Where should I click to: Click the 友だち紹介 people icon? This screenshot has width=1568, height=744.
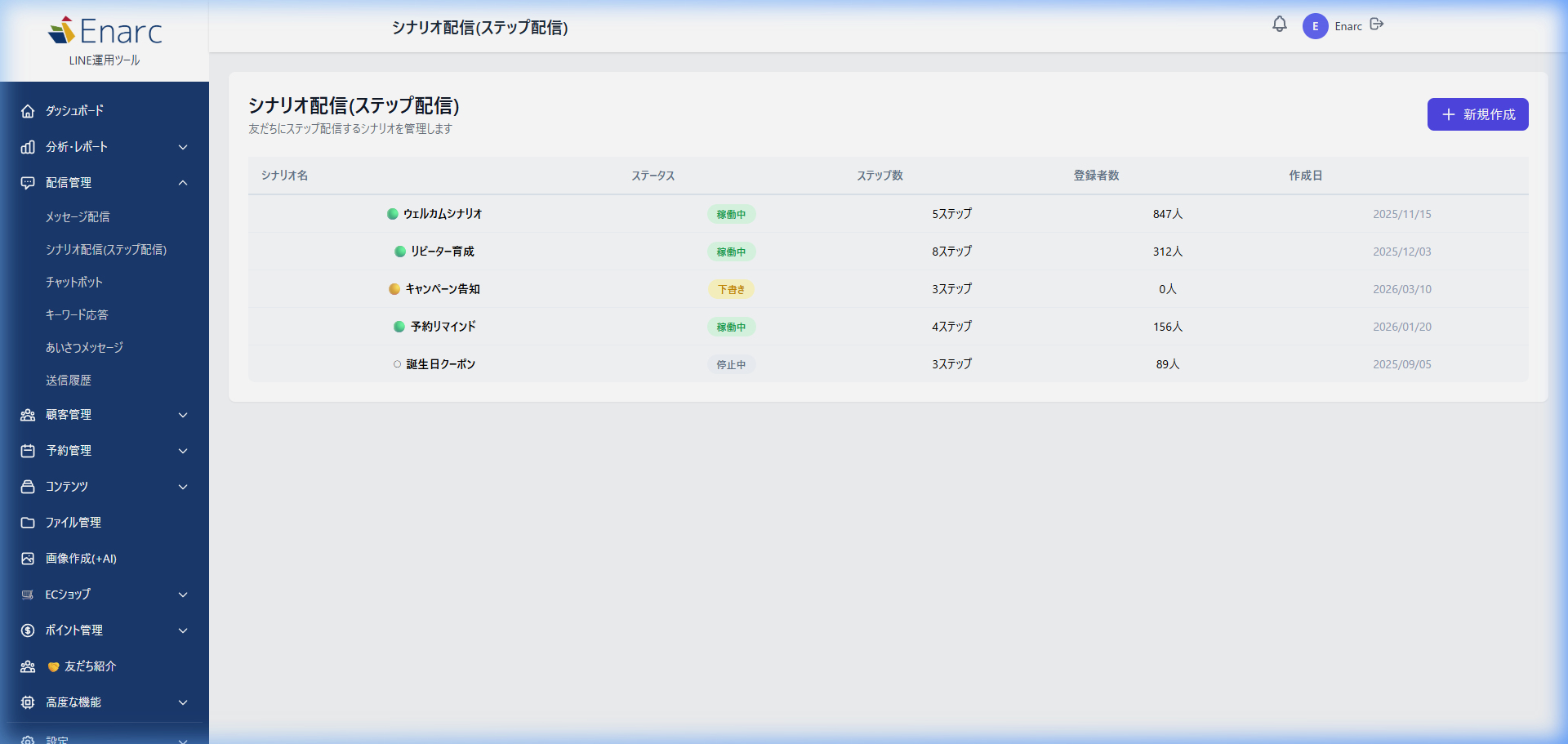coord(28,666)
